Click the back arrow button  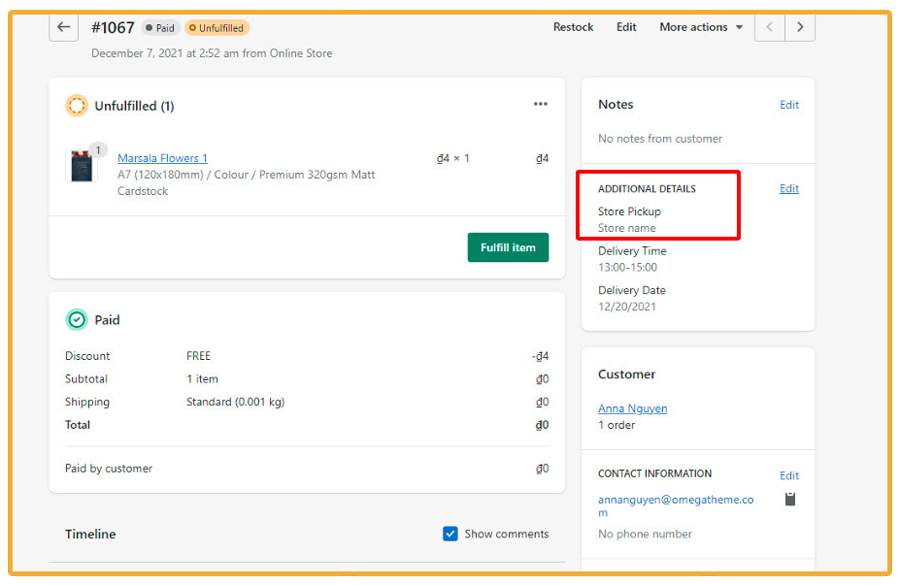[64, 27]
